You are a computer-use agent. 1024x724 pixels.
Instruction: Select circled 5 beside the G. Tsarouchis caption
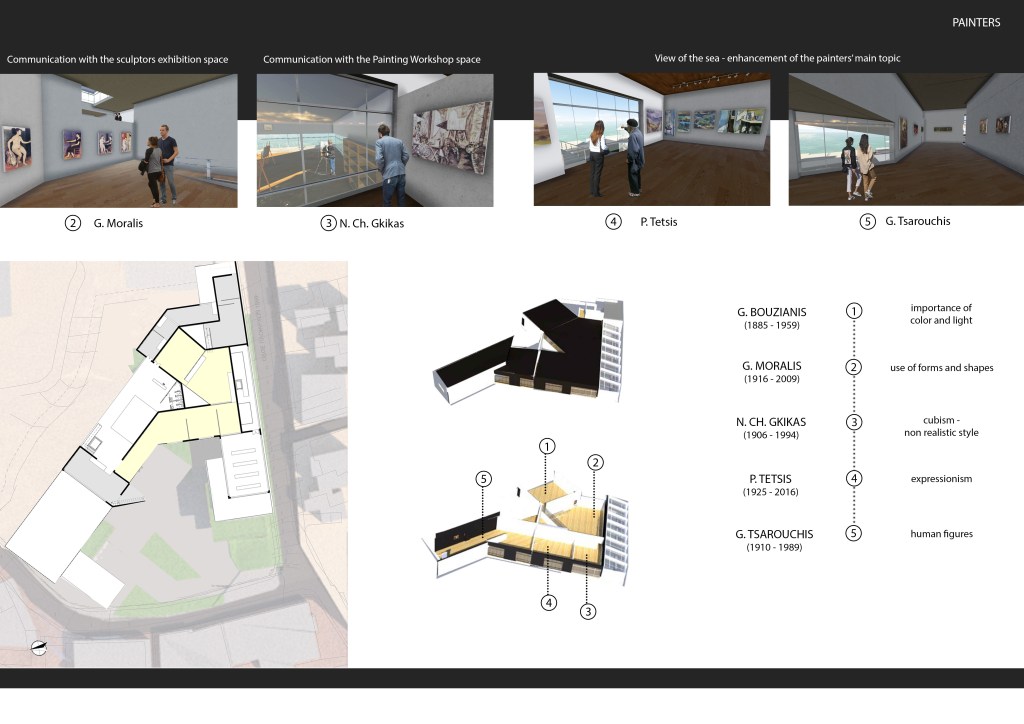click(x=867, y=222)
